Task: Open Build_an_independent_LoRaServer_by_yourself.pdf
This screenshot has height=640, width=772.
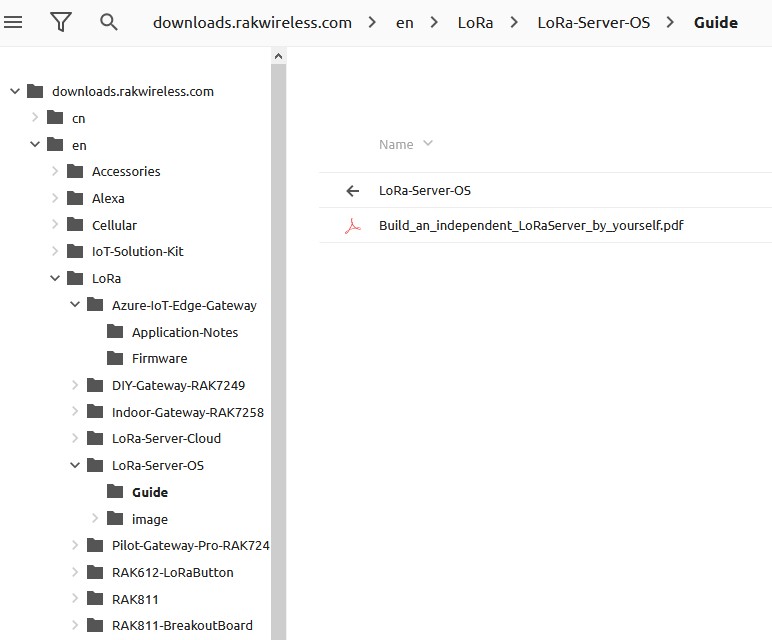Action: (531, 225)
